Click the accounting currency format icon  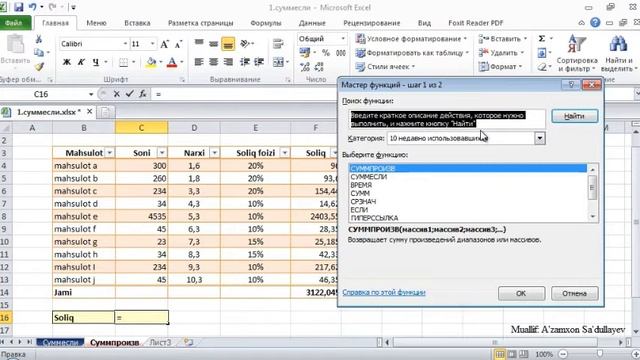point(304,53)
